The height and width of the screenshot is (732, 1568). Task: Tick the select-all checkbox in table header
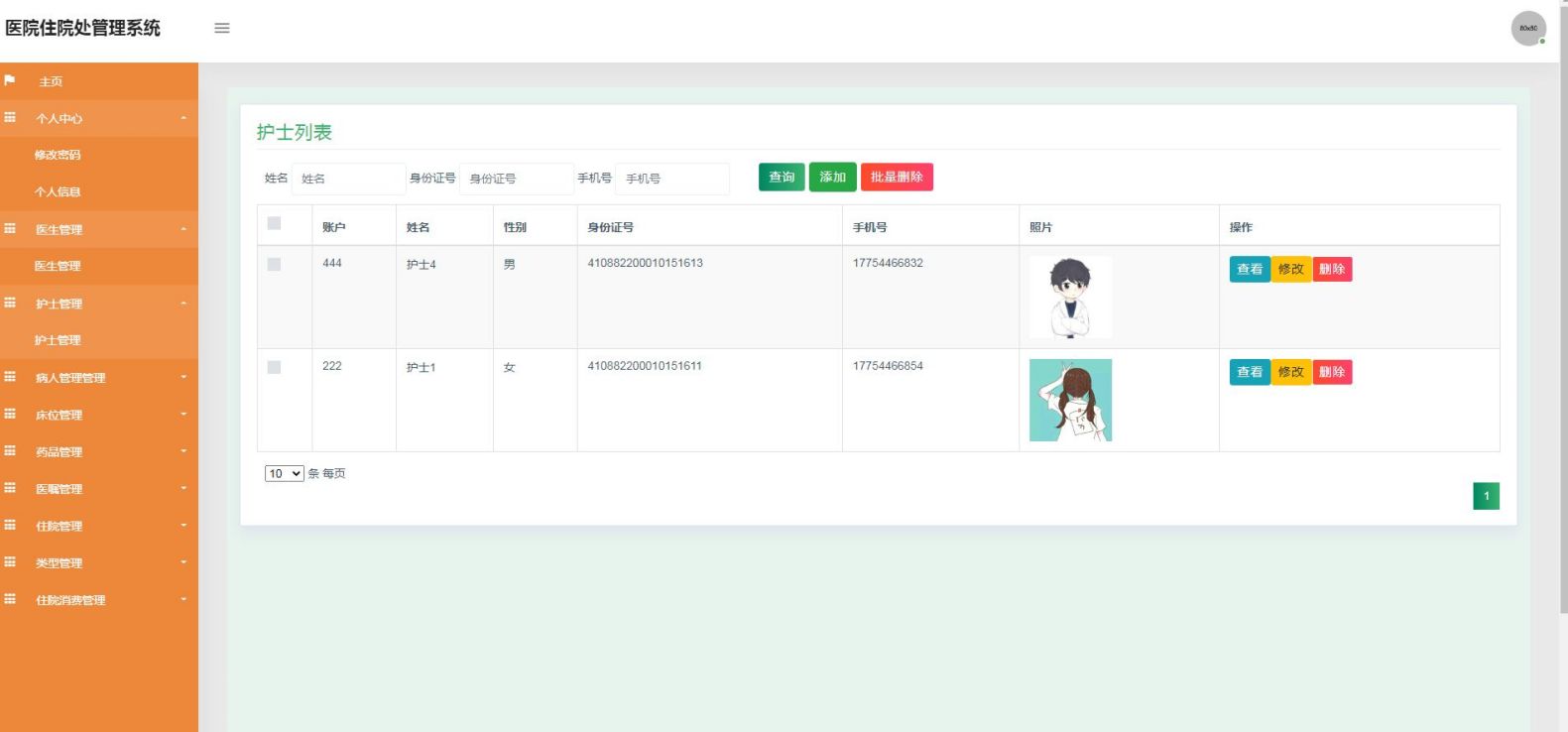[275, 223]
